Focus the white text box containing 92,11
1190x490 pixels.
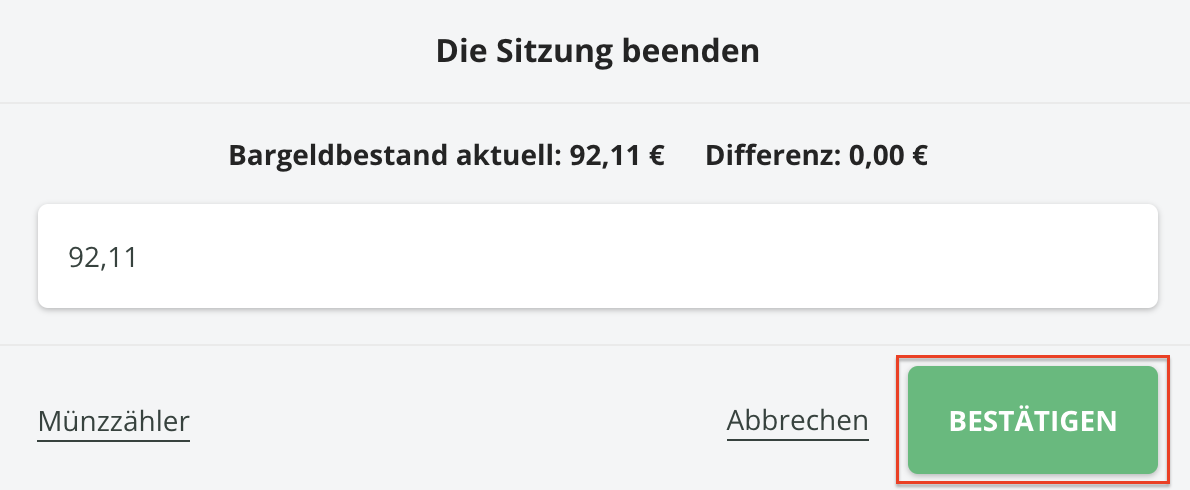point(597,257)
